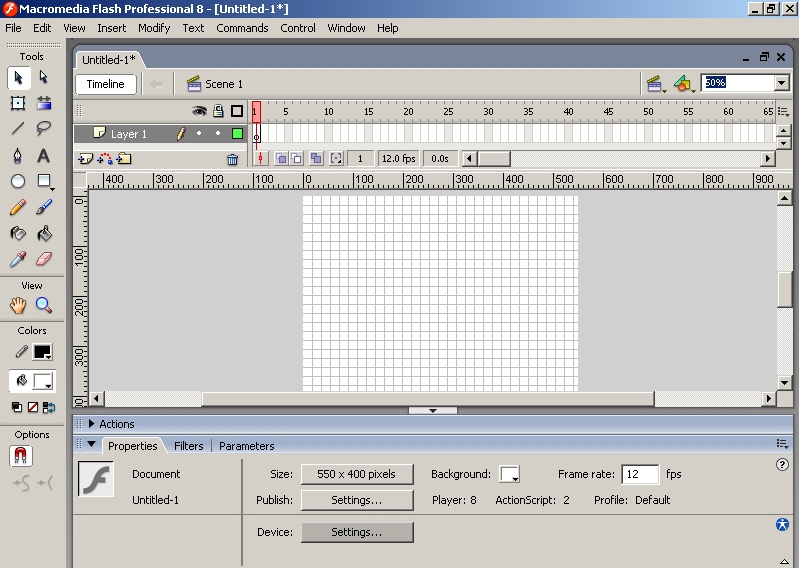Select the Lasso tool
Image resolution: width=799 pixels, height=568 pixels.
[x=44, y=128]
